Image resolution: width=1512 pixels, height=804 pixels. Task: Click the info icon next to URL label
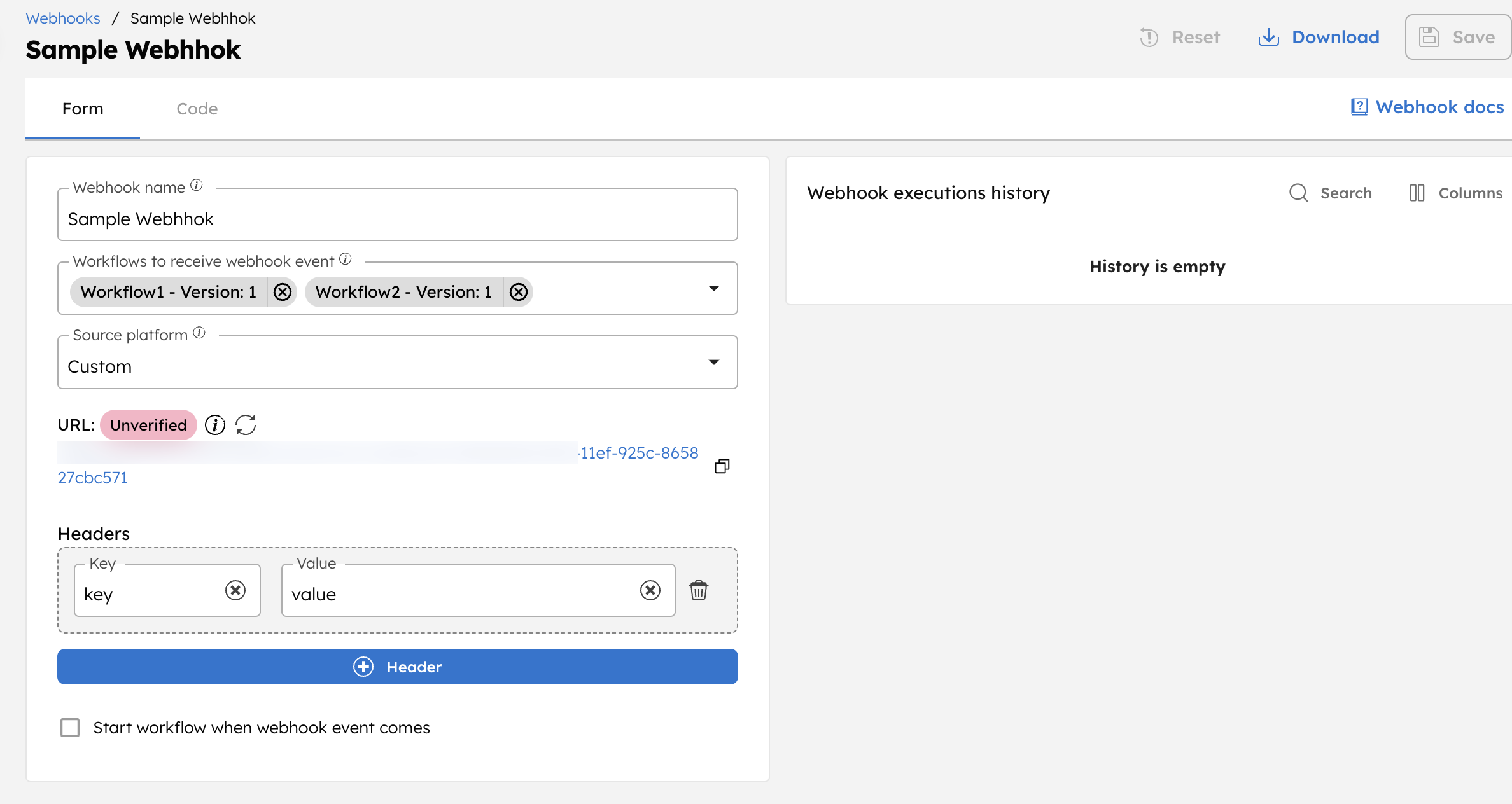[x=213, y=425]
